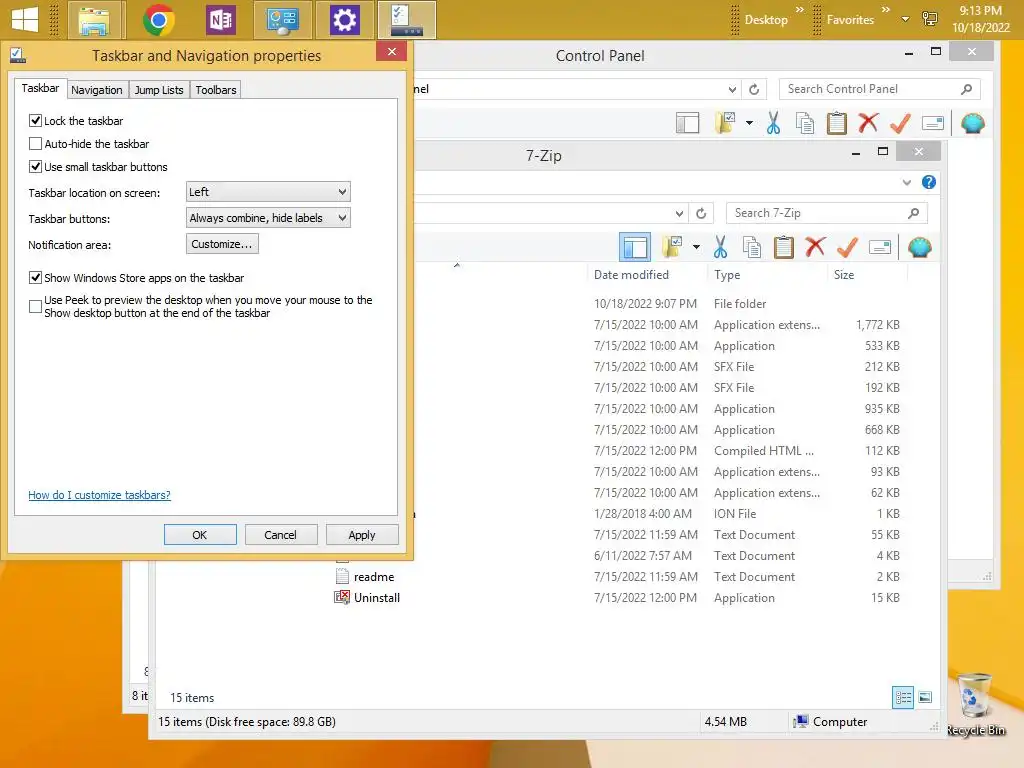Enable Use Peek to preview the desktop
Screen dimensions: 1024x768
click(35, 306)
